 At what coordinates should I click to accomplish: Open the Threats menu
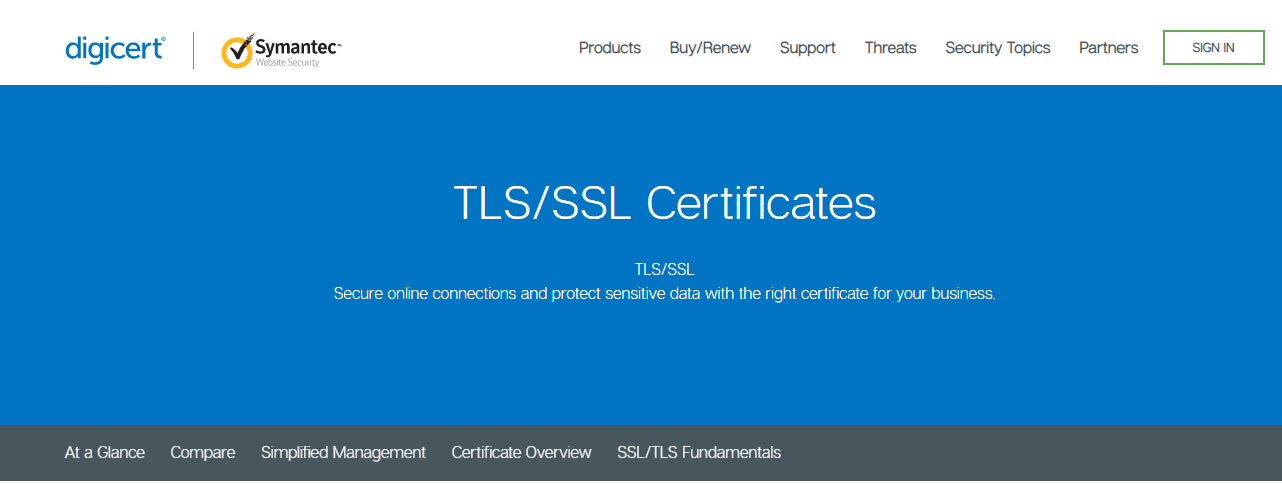click(x=890, y=48)
